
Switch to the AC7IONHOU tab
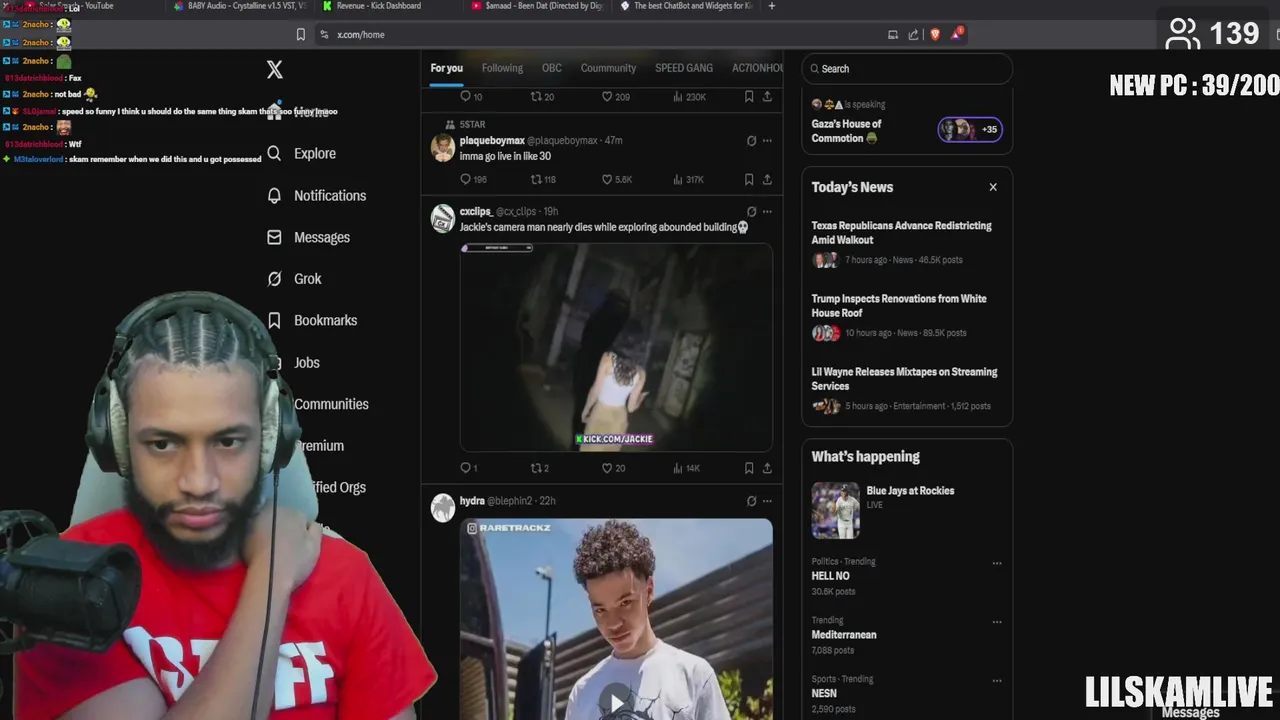757,68
